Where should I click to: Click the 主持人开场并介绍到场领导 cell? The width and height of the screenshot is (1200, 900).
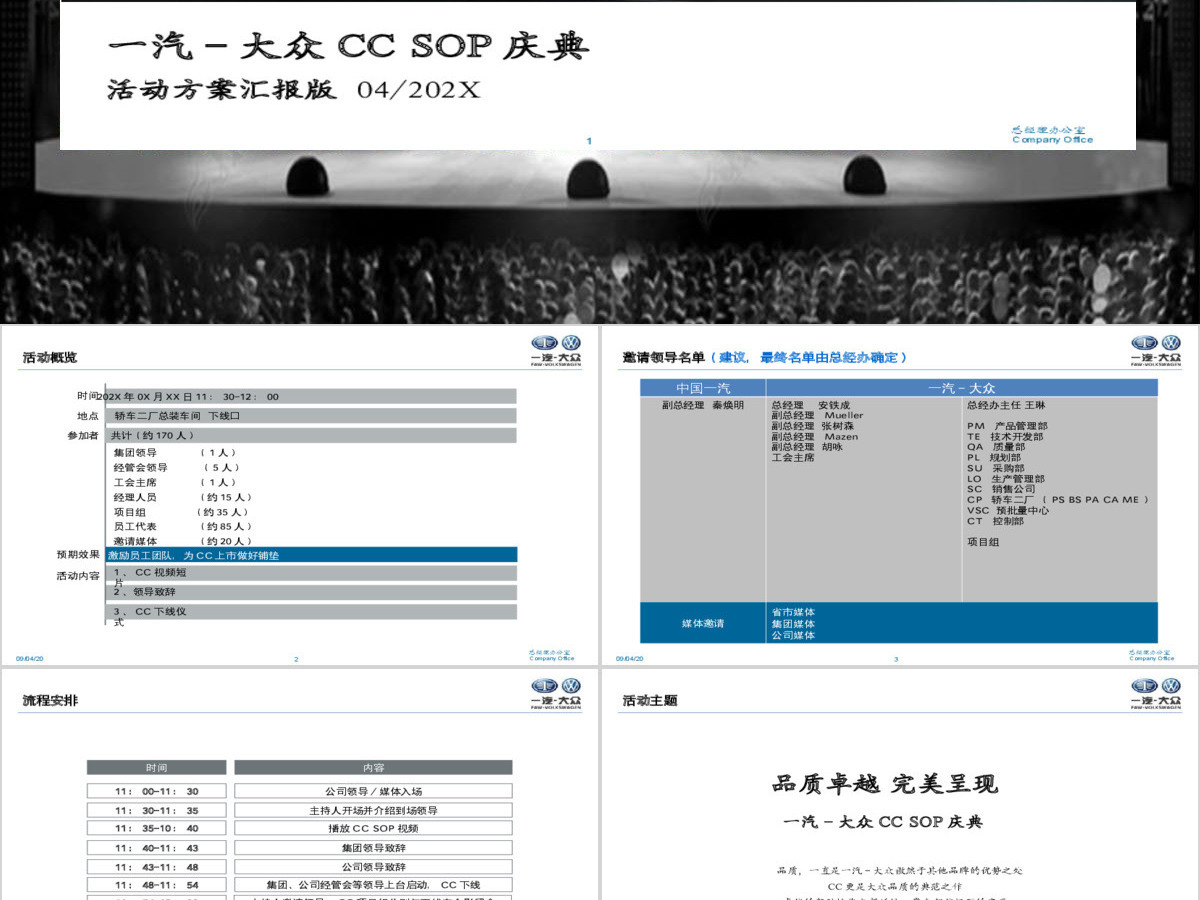(x=373, y=810)
